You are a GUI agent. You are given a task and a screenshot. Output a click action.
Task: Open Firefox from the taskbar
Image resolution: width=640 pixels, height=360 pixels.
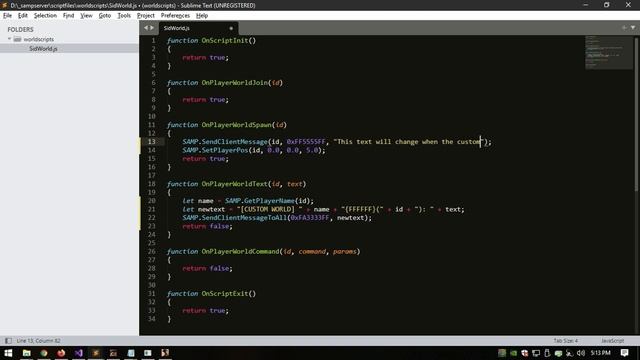click(61, 353)
